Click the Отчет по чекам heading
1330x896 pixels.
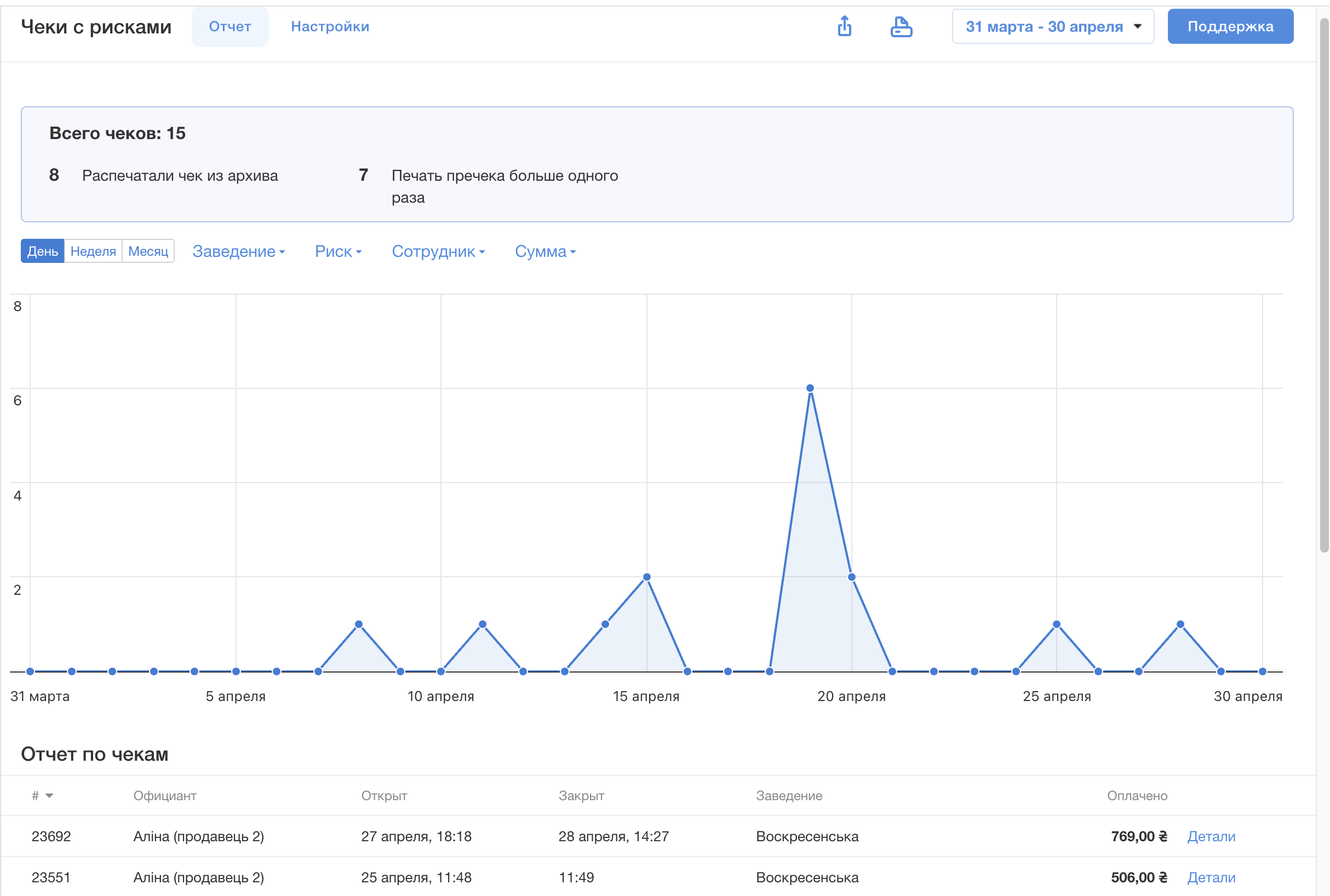[94, 754]
